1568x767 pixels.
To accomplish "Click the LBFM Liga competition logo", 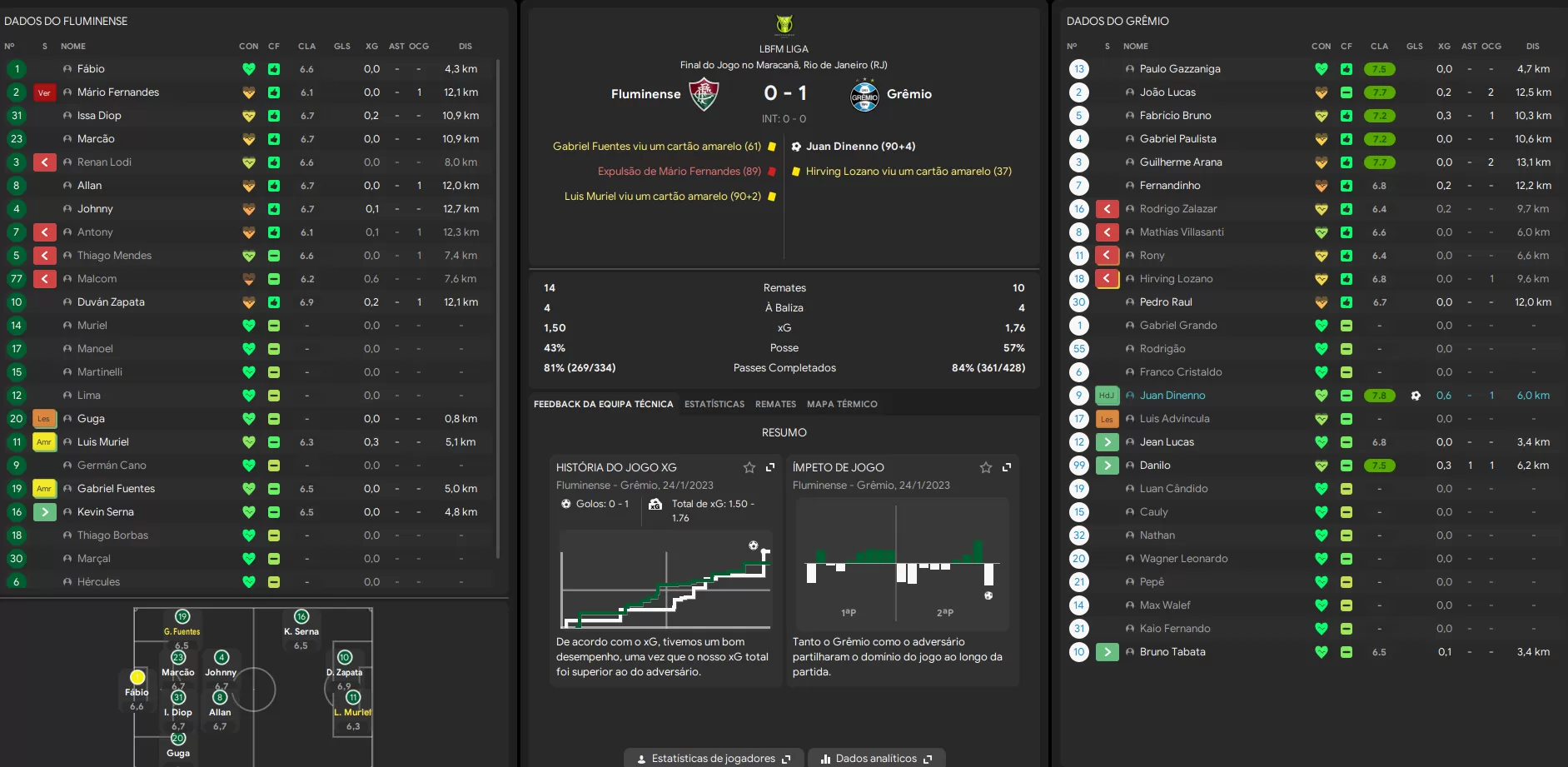I will click(x=784, y=25).
